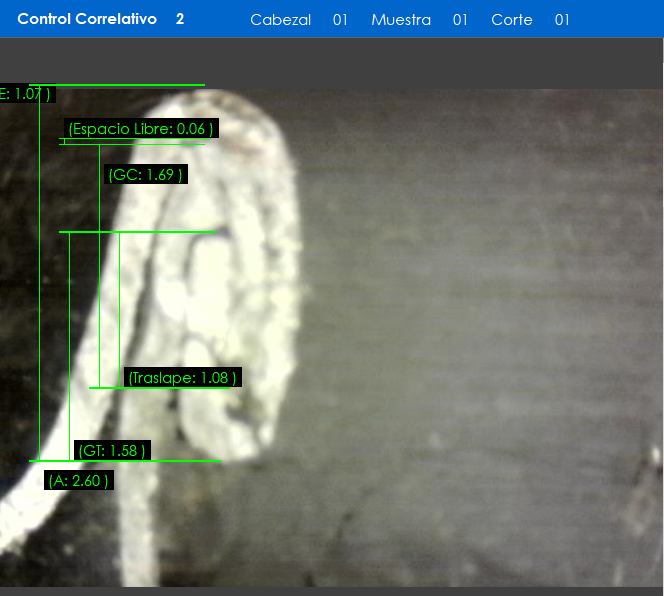Click the Control Correlativo header label
Screen dimensions: 664x596
coord(87,19)
